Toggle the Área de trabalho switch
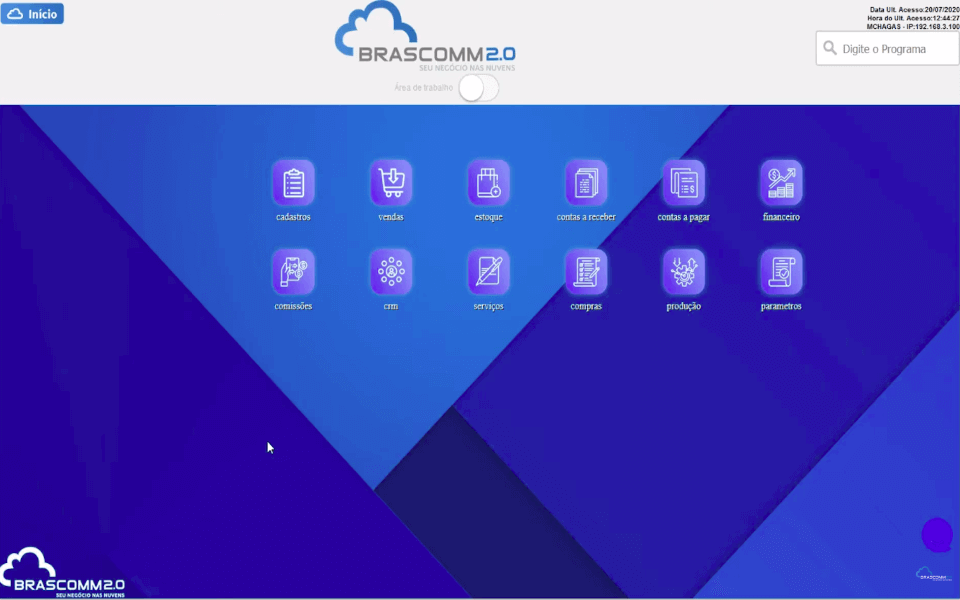The image size is (960, 600). pos(479,88)
